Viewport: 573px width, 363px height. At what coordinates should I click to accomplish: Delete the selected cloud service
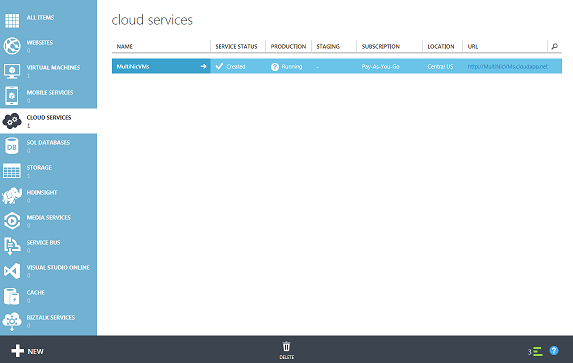[286, 350]
